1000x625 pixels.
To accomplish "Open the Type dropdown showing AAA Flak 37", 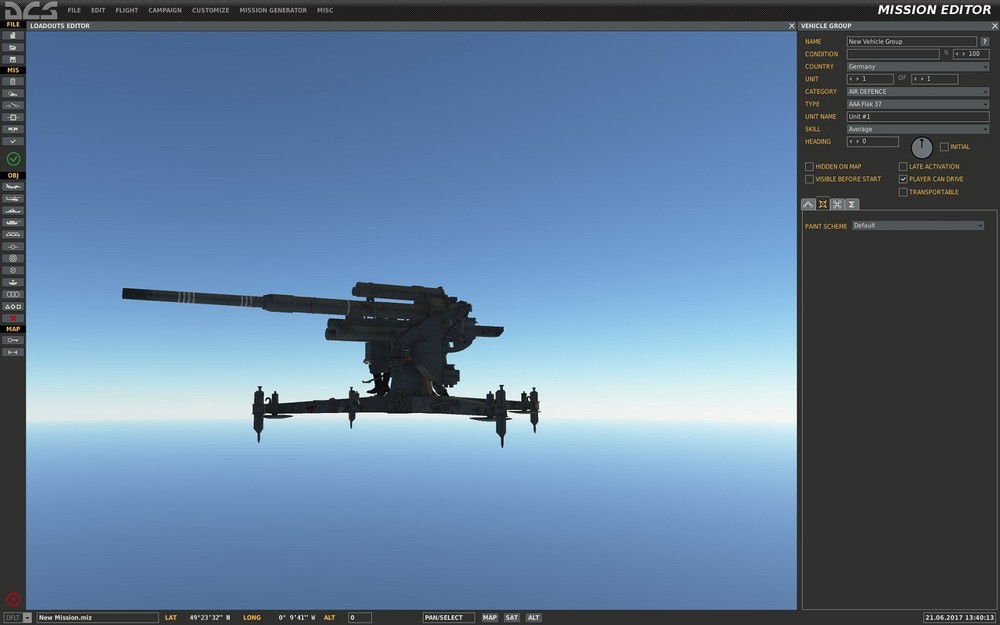I will (918, 104).
